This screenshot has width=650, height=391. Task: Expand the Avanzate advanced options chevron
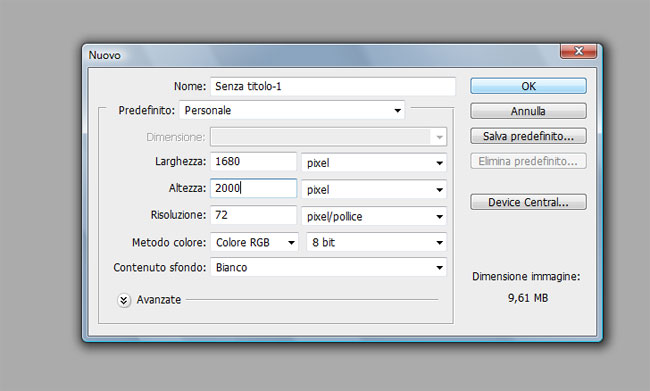(x=124, y=300)
